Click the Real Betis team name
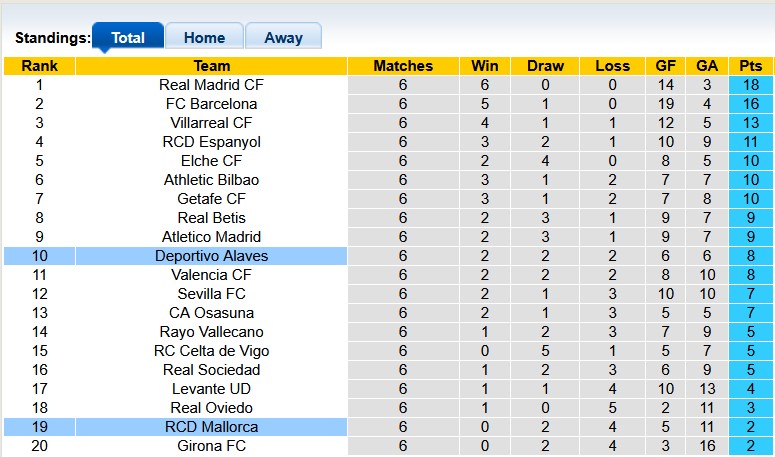The width and height of the screenshot is (775, 457). [211, 218]
